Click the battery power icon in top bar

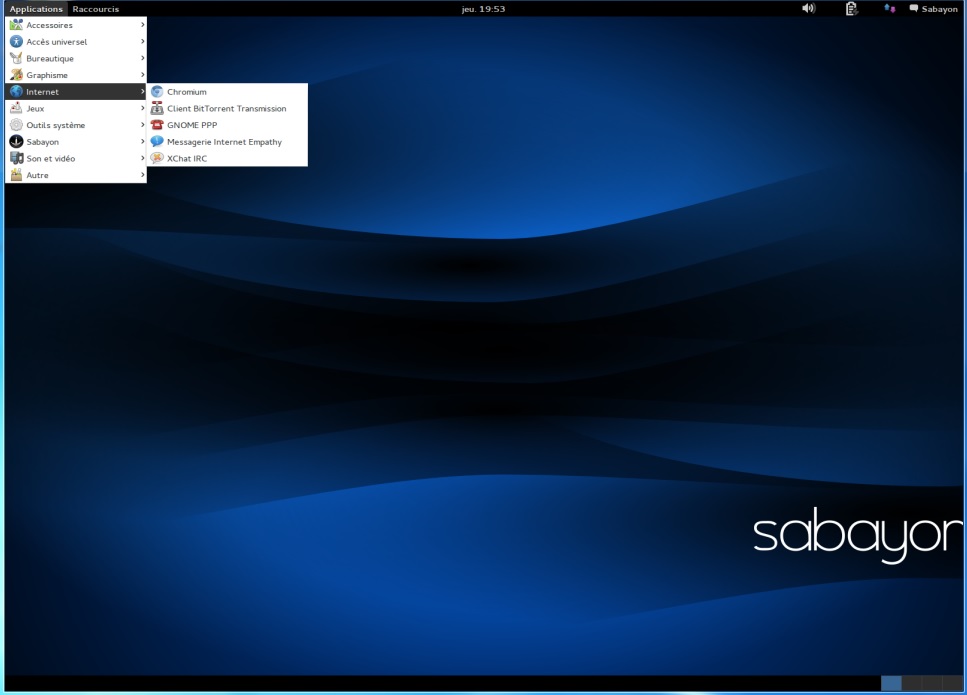pos(851,9)
